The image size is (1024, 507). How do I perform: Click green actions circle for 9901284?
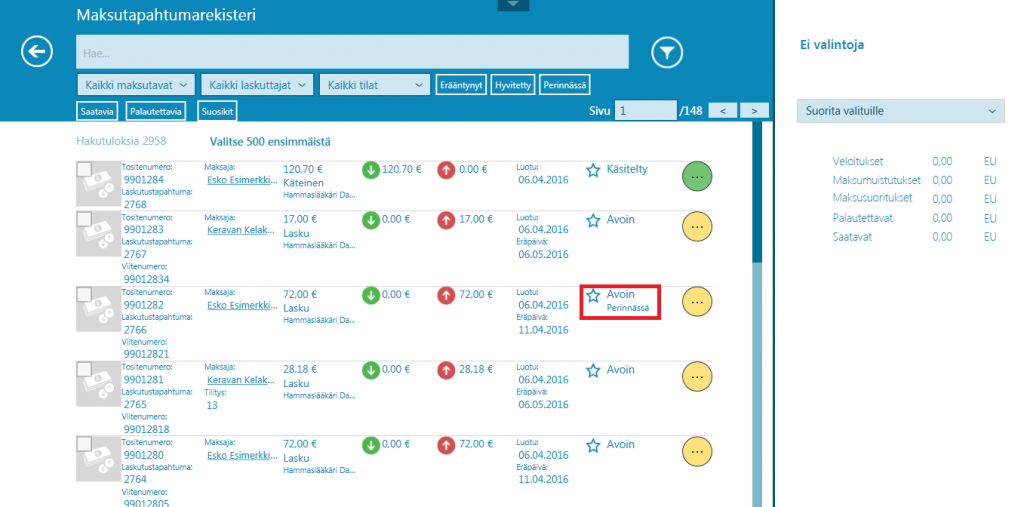[697, 175]
